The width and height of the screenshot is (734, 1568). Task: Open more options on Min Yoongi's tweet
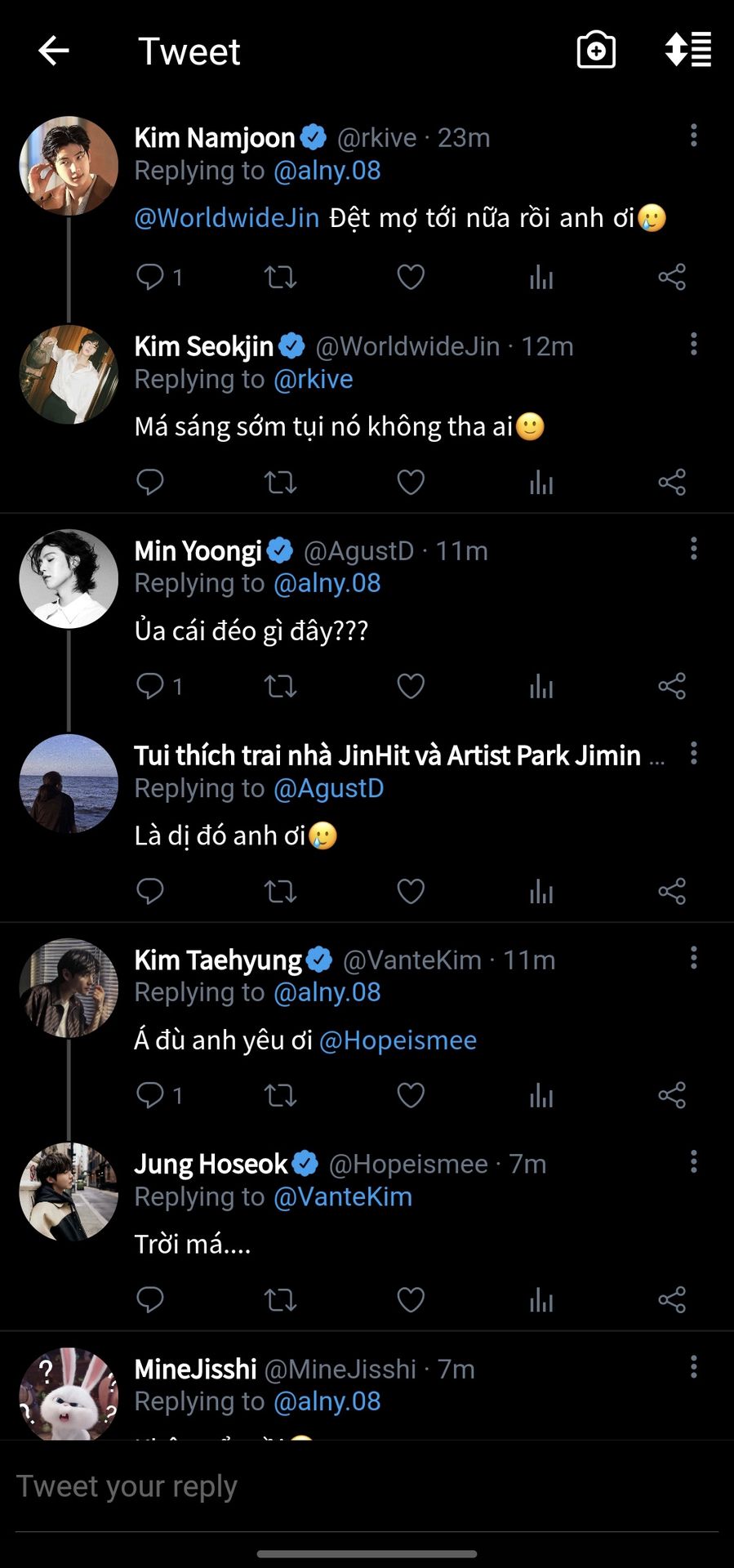694,549
